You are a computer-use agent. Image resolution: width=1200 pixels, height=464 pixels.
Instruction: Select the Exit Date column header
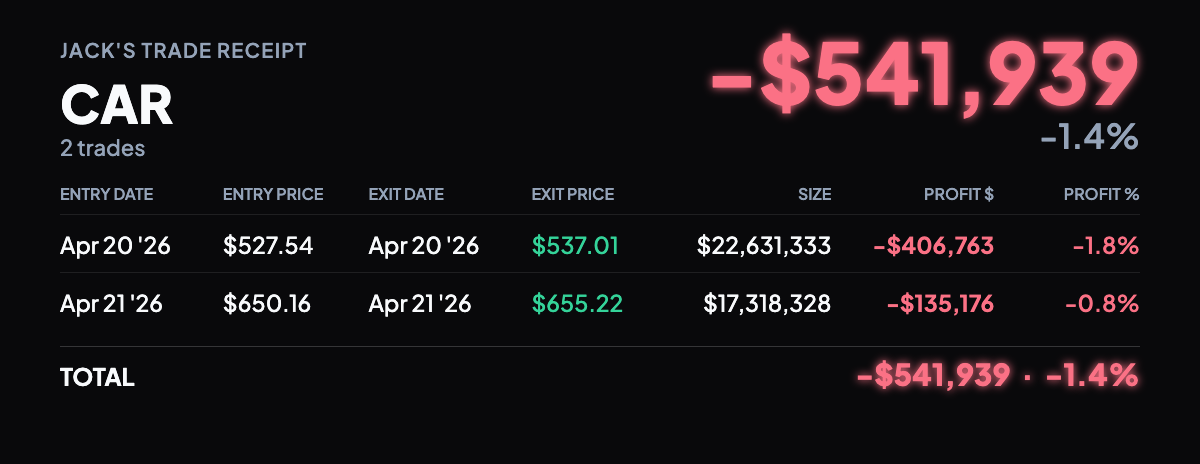pyautogui.click(x=406, y=194)
